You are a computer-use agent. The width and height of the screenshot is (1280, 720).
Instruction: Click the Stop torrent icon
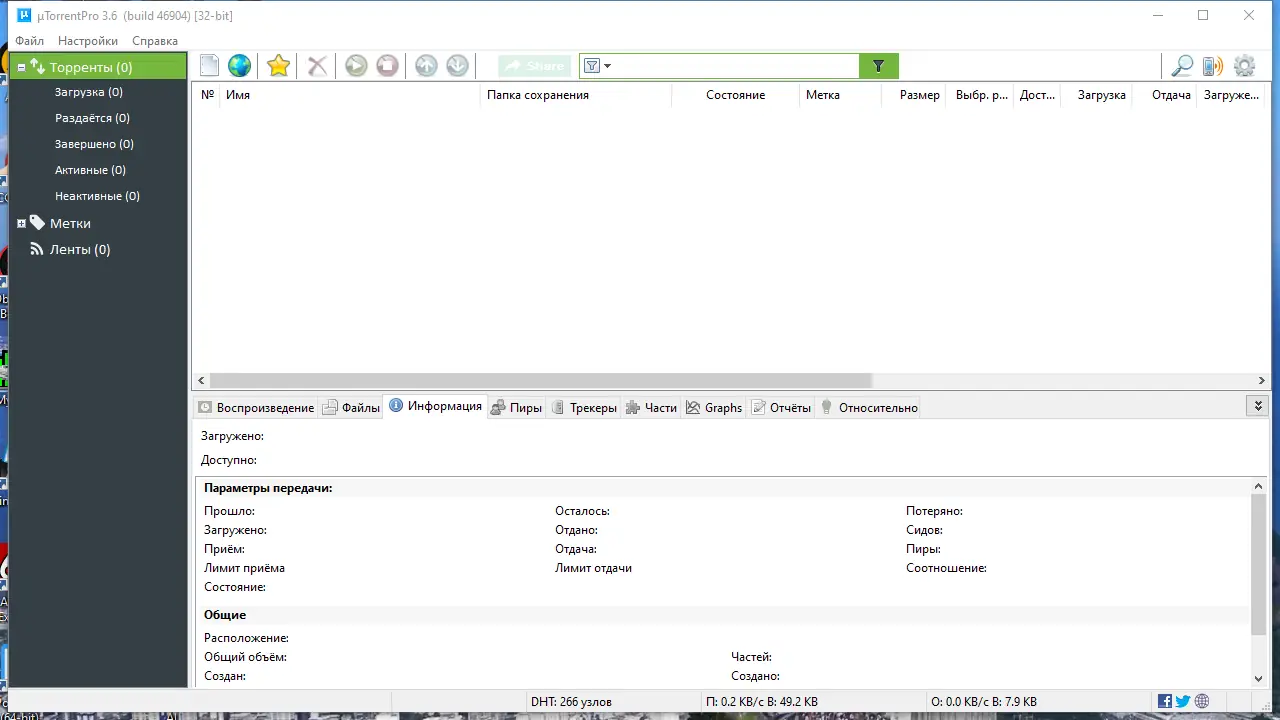click(x=387, y=66)
